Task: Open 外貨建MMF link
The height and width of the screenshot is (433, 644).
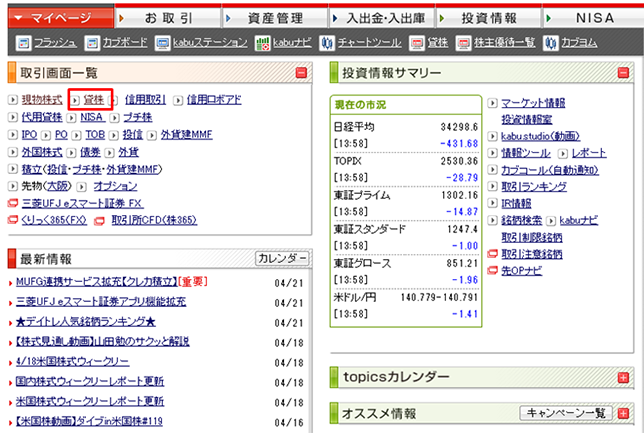Action: pos(186,135)
